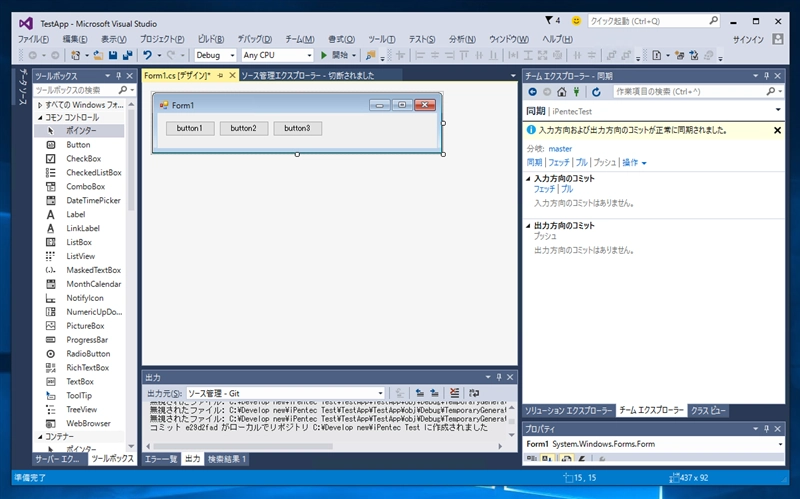This screenshot has height=499, width=800.
Task: Click the master branch link
Action: click(560, 149)
